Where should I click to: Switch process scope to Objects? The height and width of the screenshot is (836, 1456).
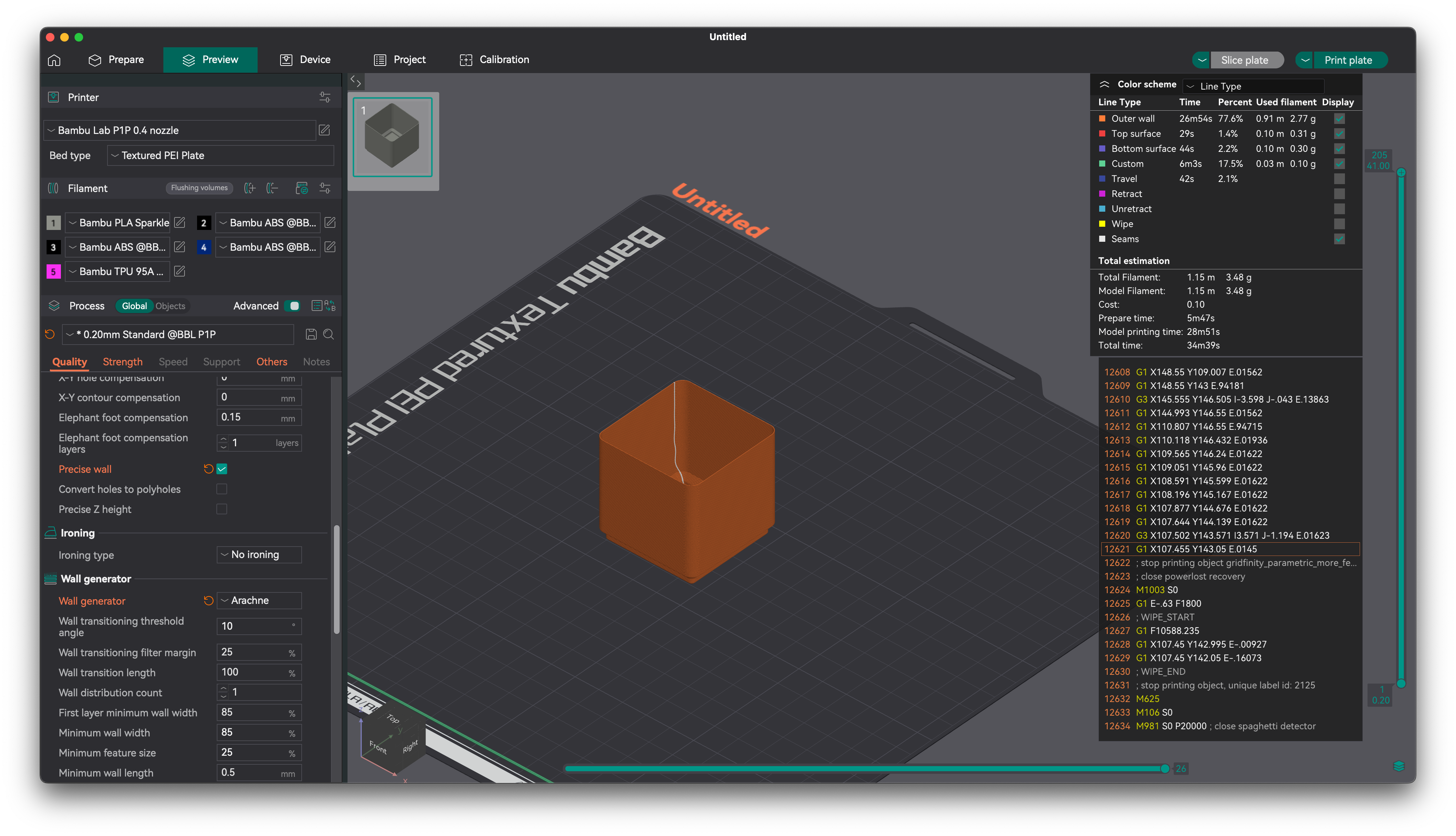point(171,306)
